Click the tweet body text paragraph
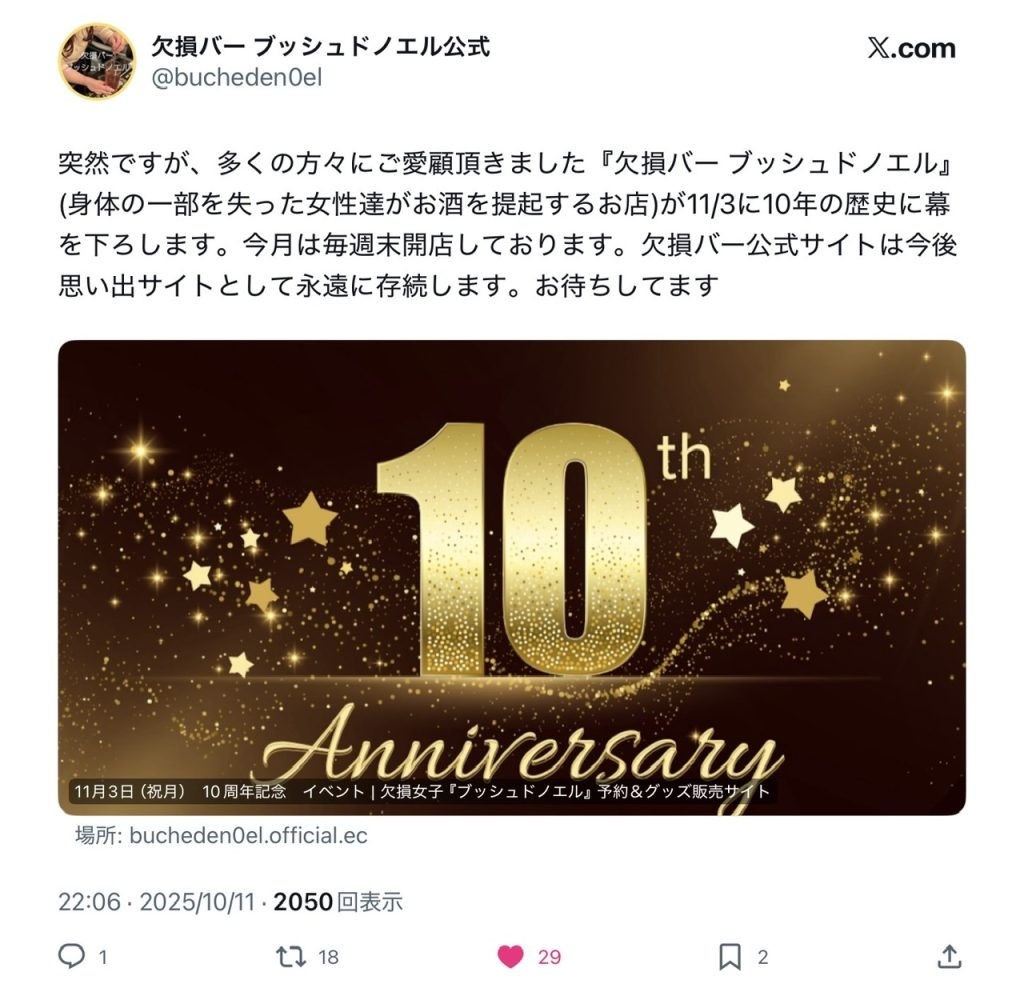 click(x=507, y=225)
